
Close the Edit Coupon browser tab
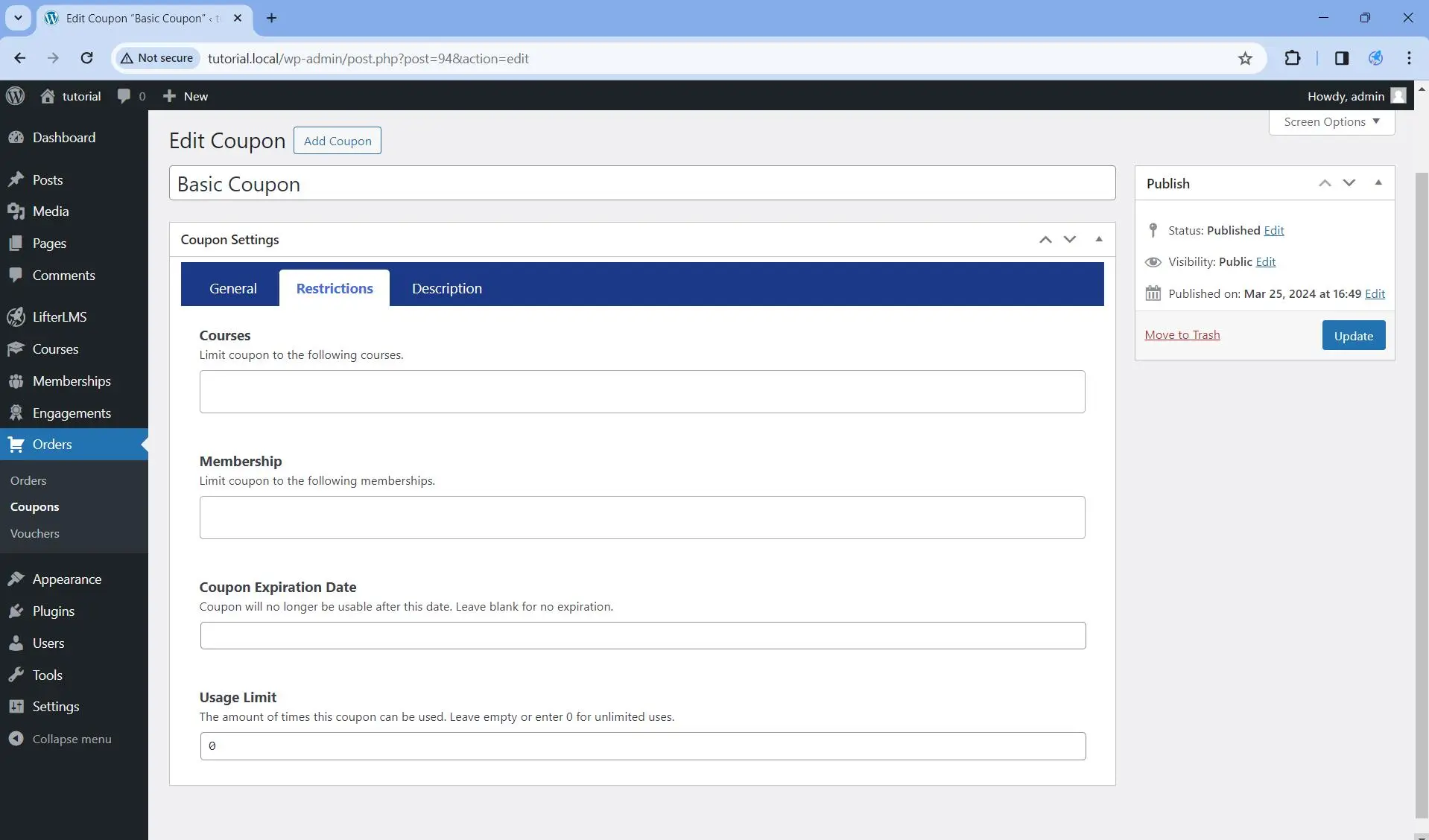tap(238, 18)
